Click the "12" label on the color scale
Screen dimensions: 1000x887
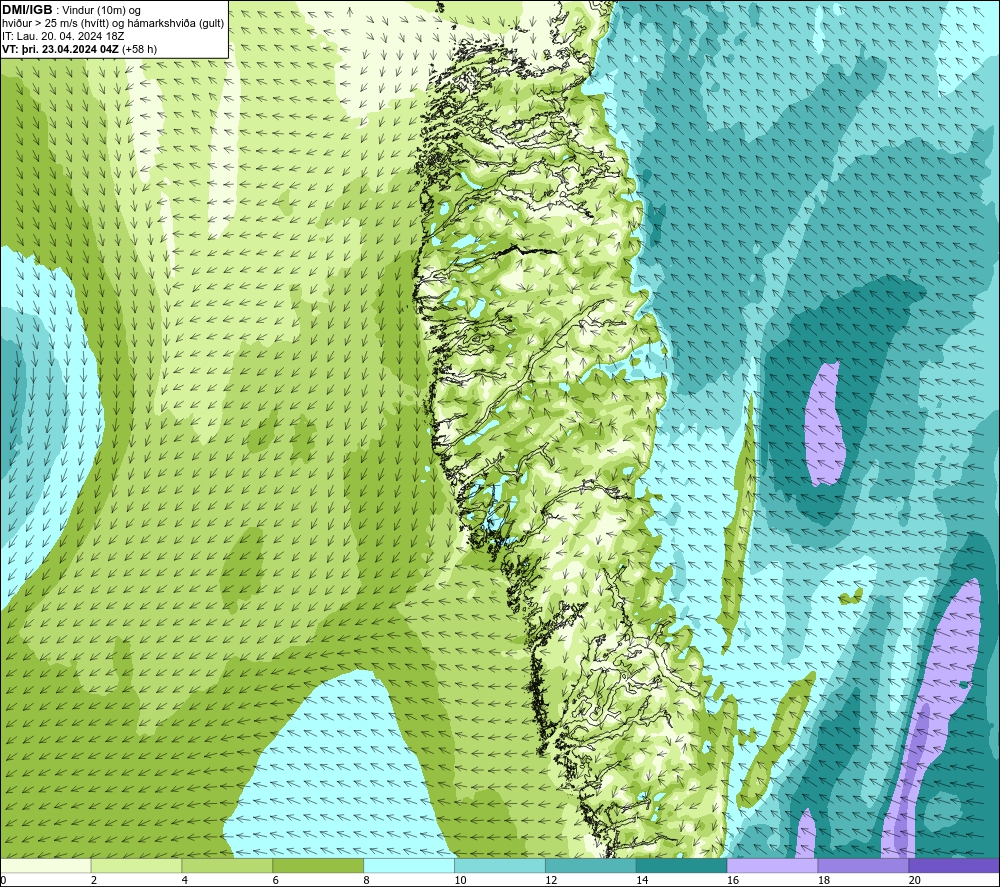551,880
